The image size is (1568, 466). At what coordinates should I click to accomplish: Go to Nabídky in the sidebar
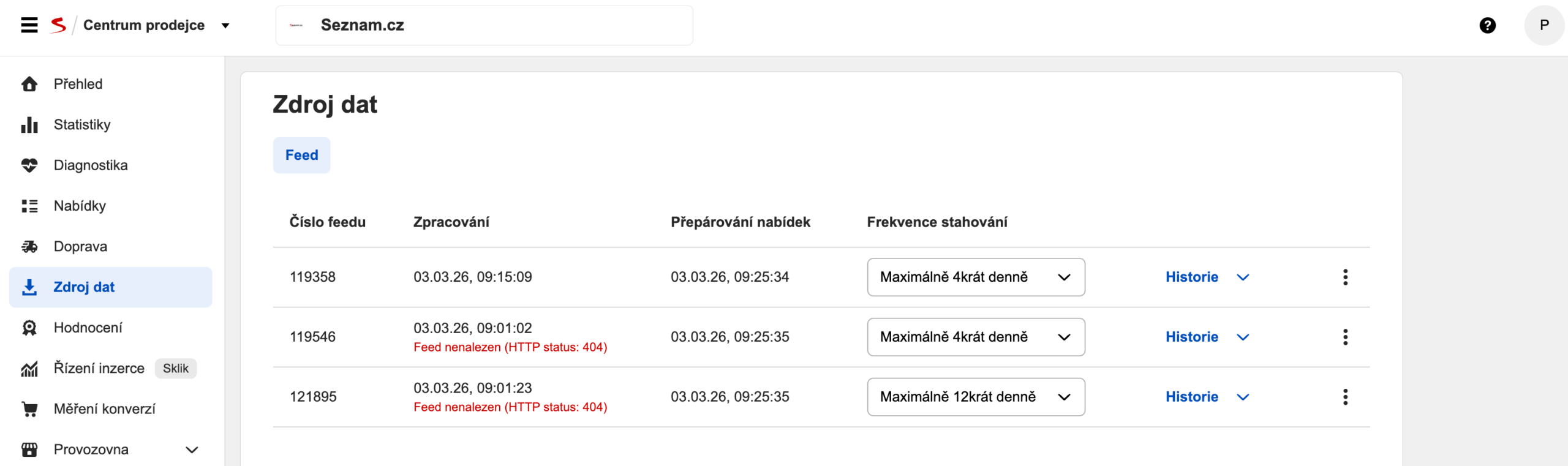(x=80, y=206)
